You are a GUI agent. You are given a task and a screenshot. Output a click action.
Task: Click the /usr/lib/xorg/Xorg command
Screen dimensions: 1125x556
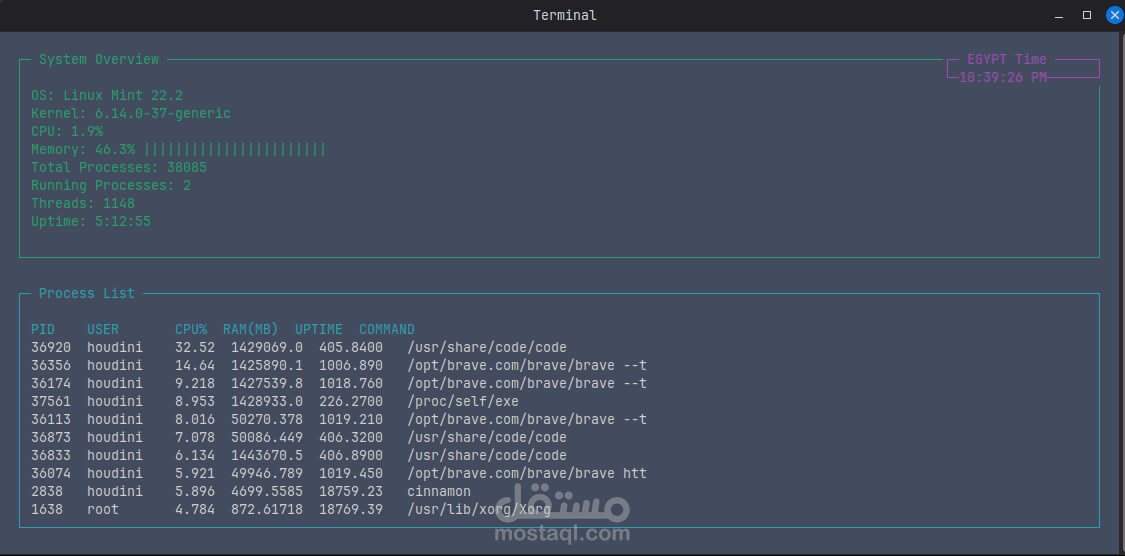479,509
